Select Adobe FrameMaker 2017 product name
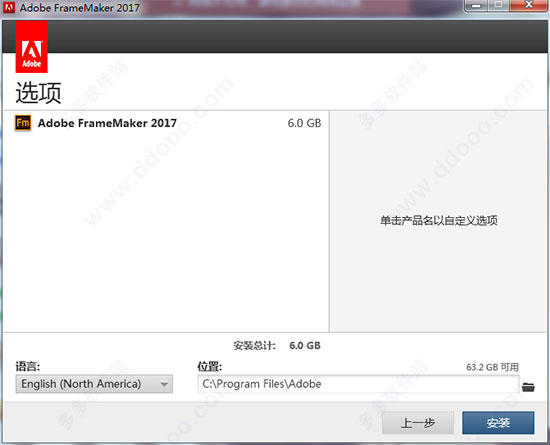This screenshot has width=550, height=445. point(107,123)
